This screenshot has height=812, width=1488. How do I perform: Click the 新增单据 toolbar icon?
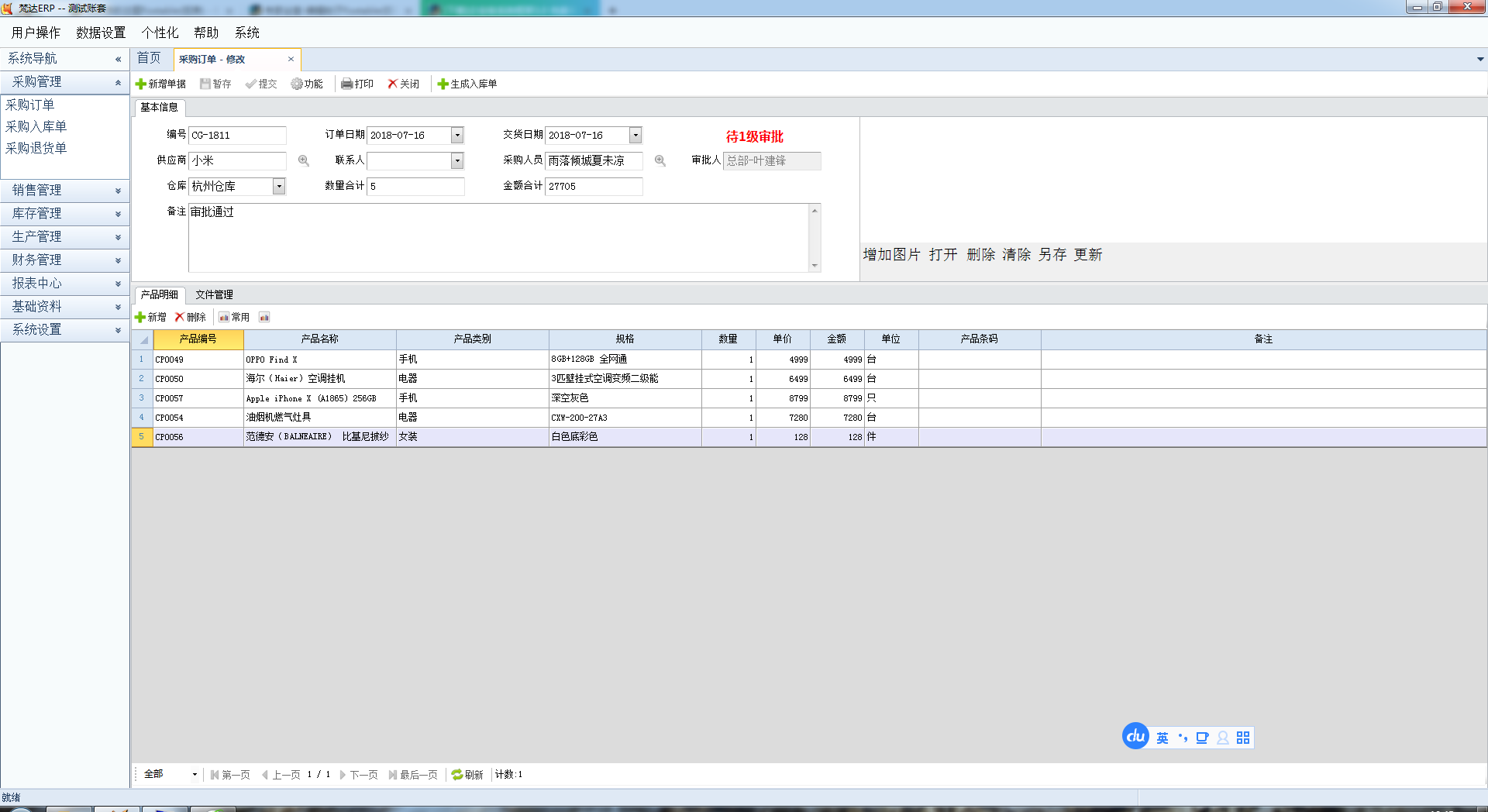click(141, 84)
